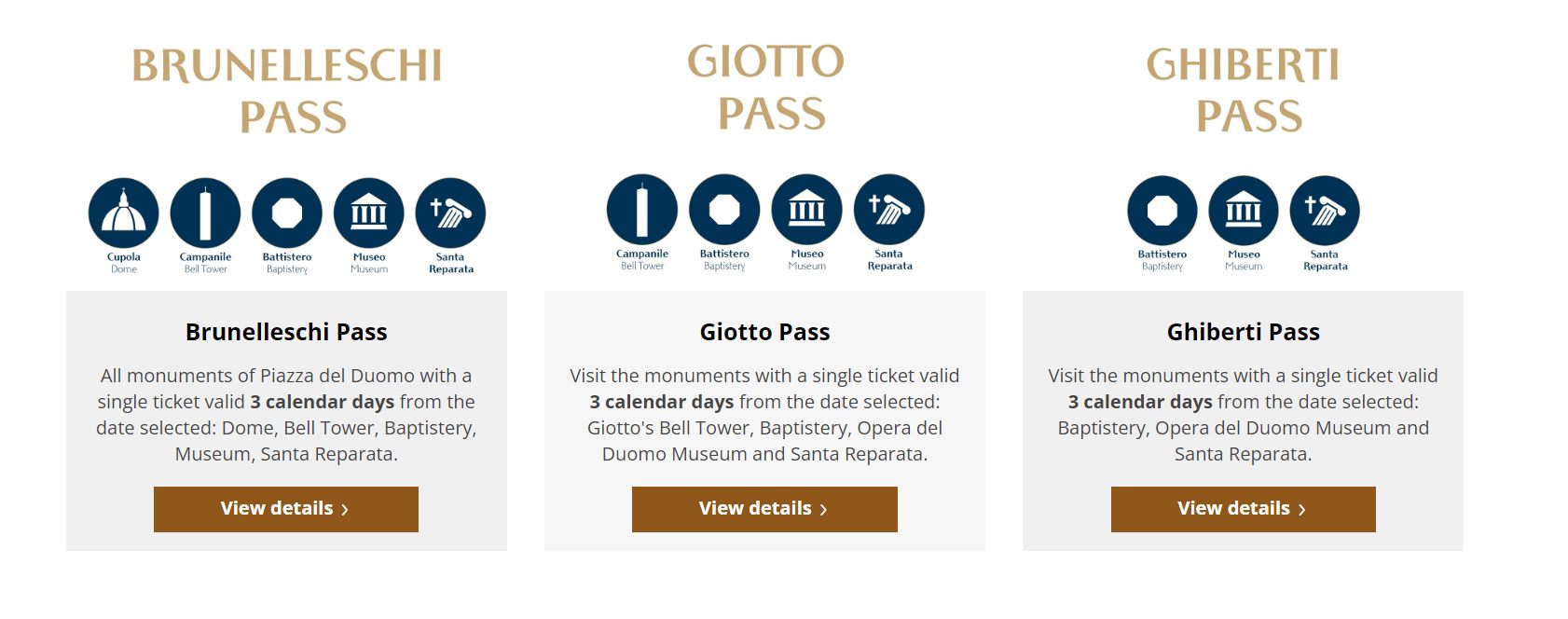Viewport: 1568px width, 619px height.
Task: Click the Museo icon under Brunelleschi Pass
Action: [369, 213]
